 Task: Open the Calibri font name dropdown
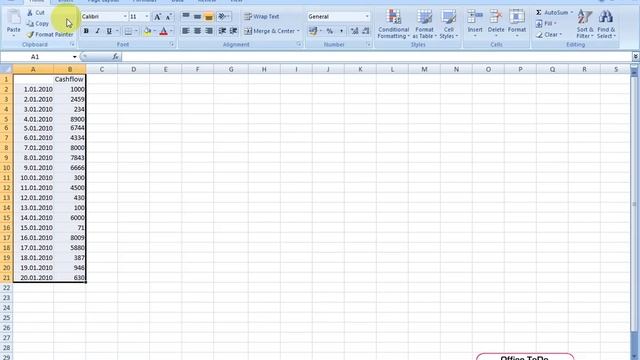click(125, 17)
